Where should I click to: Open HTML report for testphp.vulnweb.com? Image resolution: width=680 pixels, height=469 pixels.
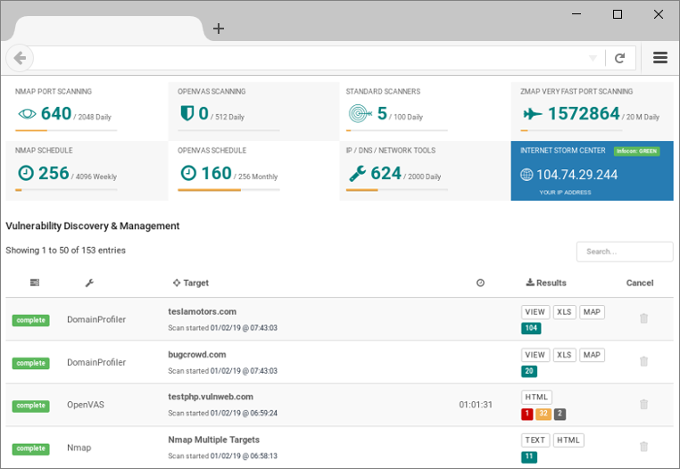(x=536, y=397)
